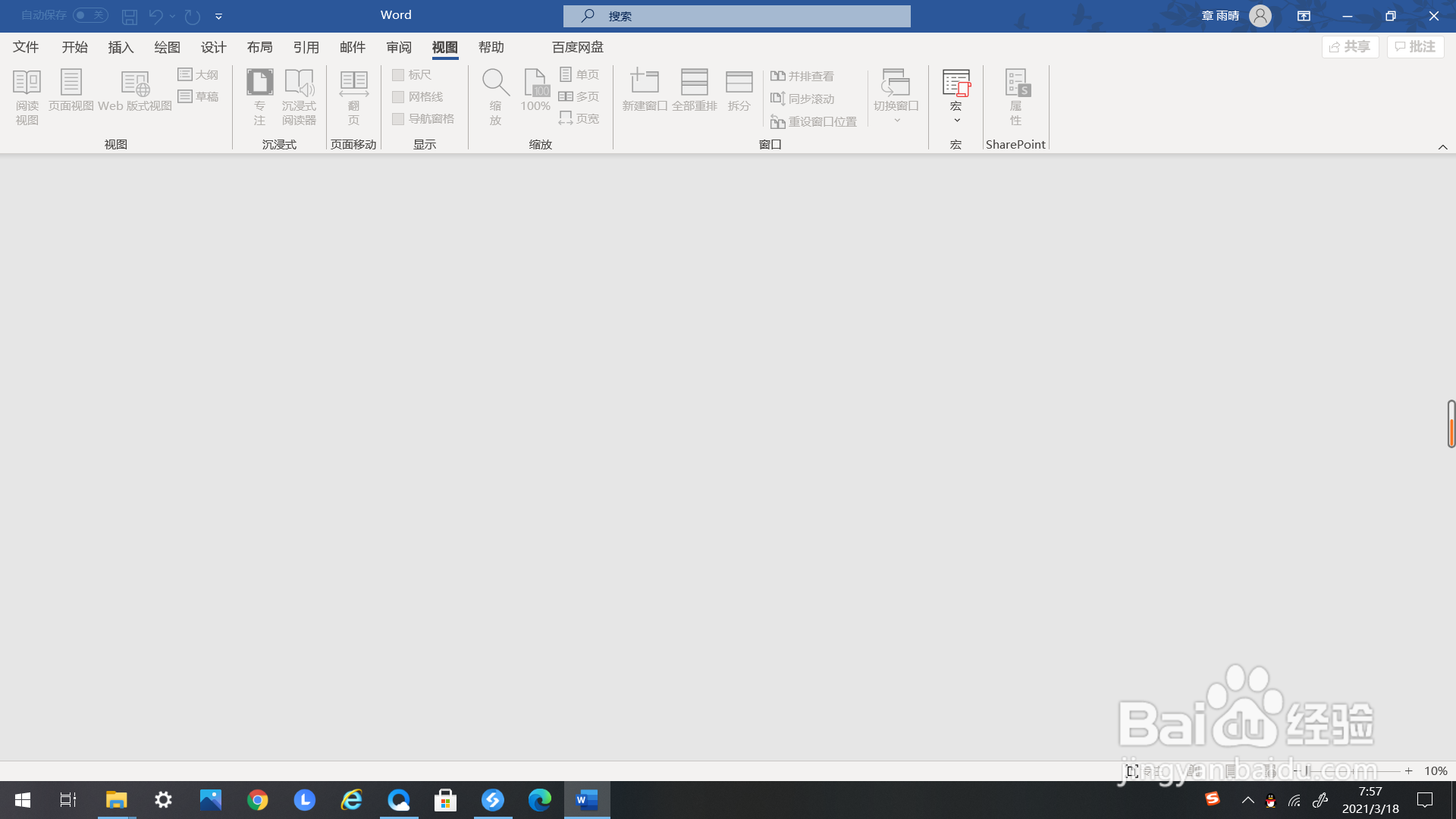Image resolution: width=1456 pixels, height=819 pixels.
Task: Toggle the Gridlines checkbox
Action: 398,97
